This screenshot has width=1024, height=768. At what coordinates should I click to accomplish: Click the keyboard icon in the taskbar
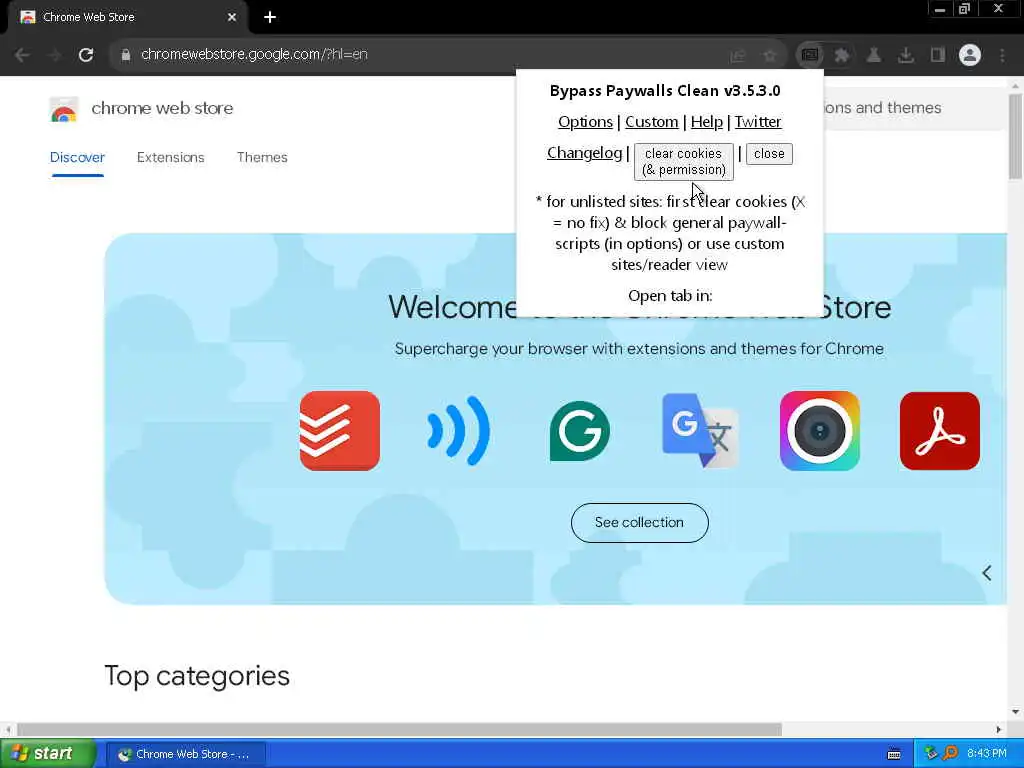tap(894, 754)
